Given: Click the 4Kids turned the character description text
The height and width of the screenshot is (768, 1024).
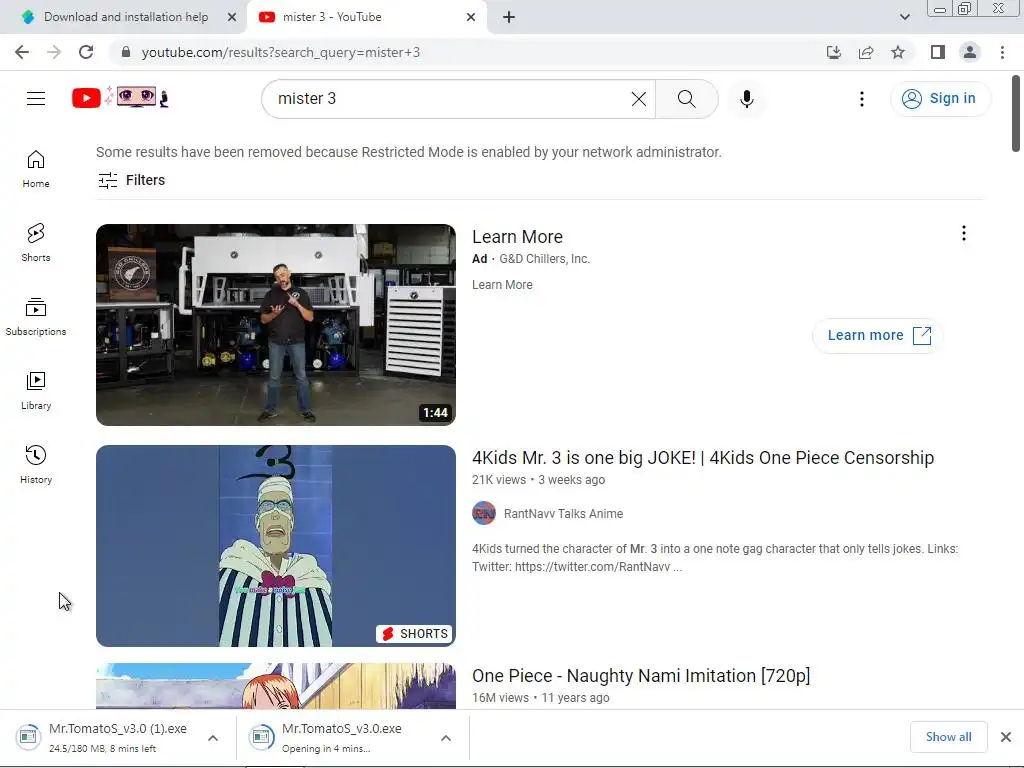Looking at the screenshot, I should tap(715, 558).
